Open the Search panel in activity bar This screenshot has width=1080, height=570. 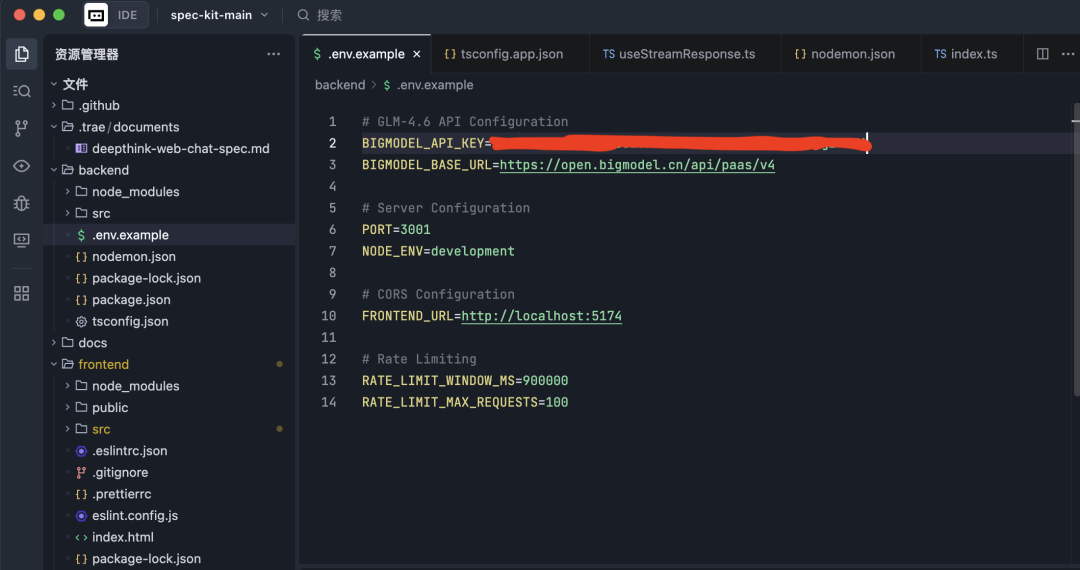[22, 91]
